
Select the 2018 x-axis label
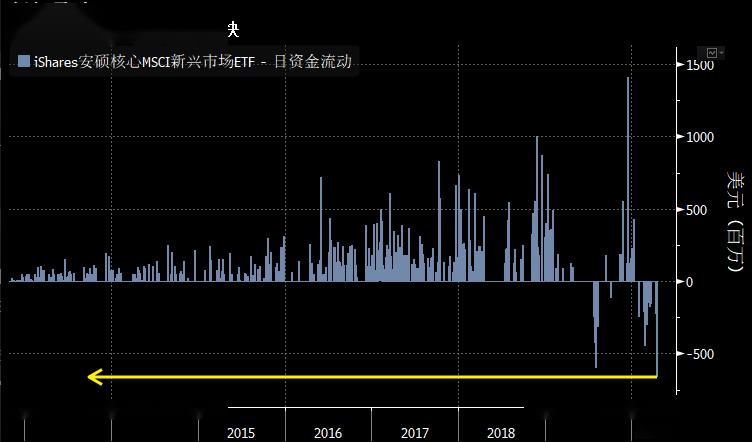pos(501,433)
